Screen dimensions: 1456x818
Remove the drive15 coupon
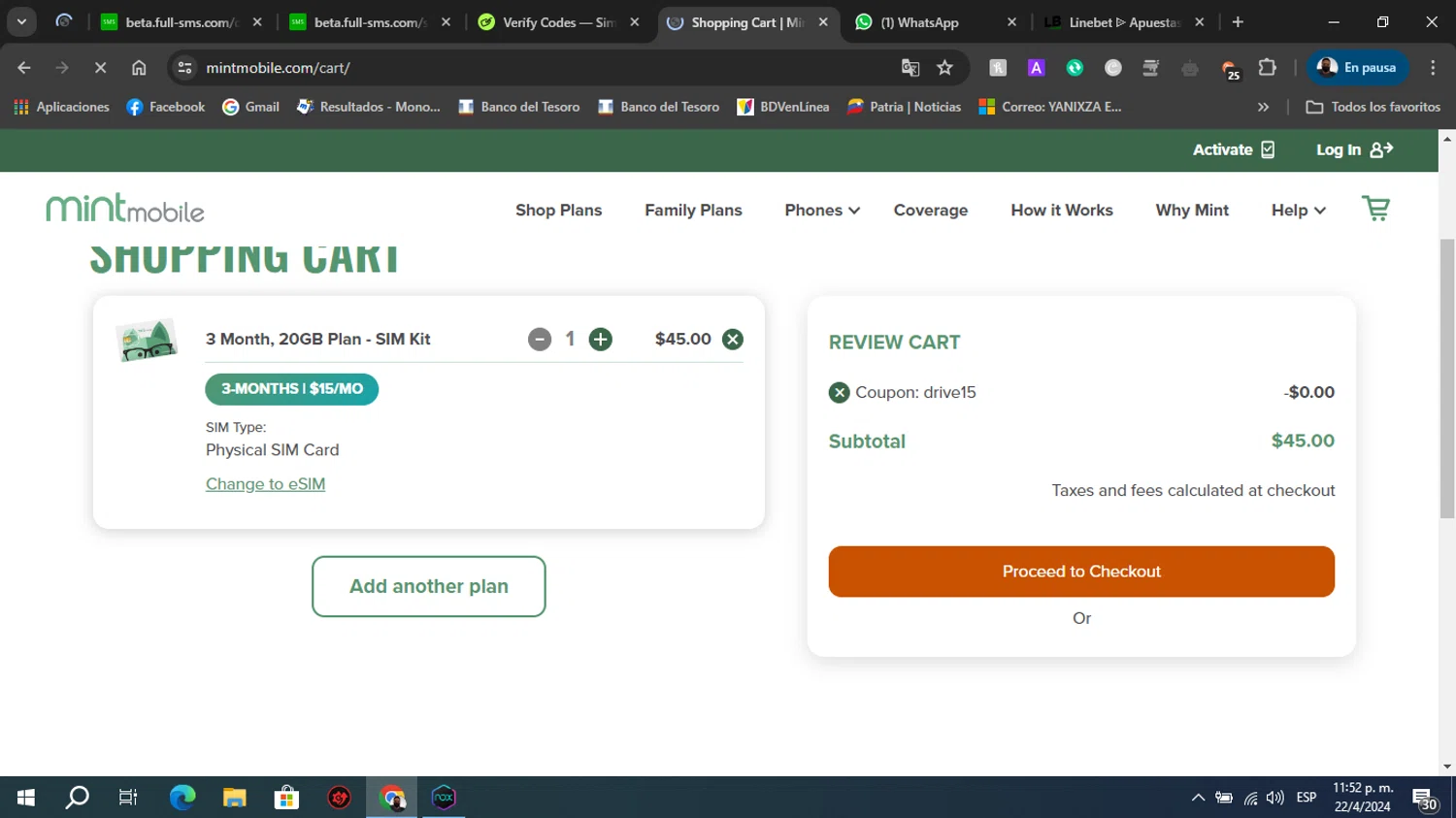(x=840, y=392)
